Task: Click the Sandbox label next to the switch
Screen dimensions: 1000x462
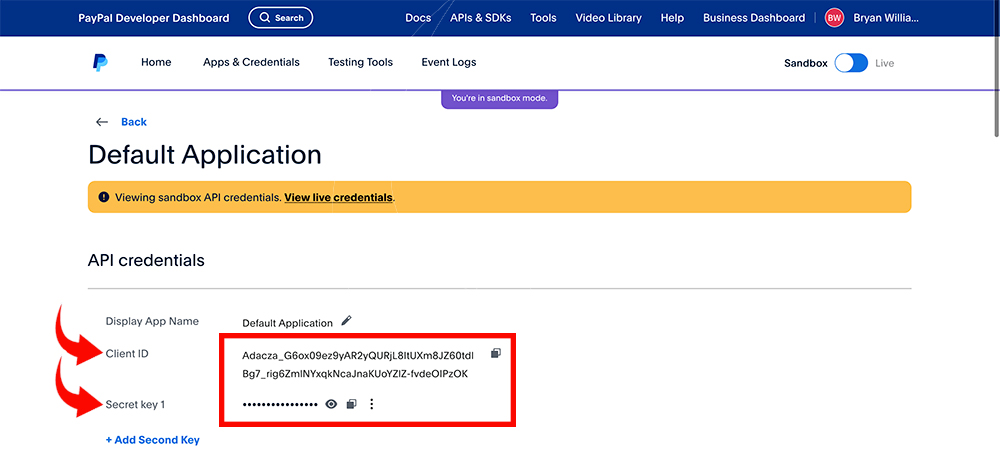Action: (806, 63)
